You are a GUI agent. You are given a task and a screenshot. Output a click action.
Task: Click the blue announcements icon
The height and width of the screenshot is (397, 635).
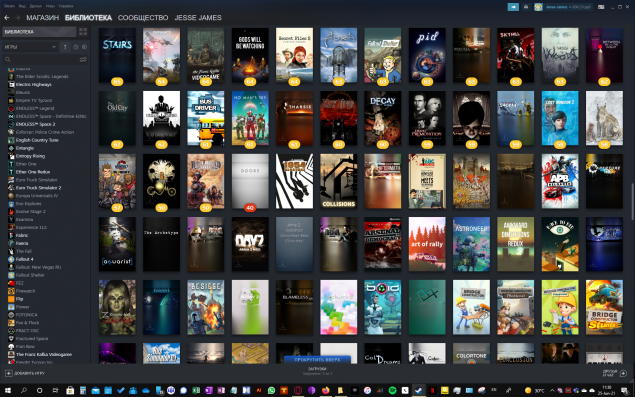point(513,7)
